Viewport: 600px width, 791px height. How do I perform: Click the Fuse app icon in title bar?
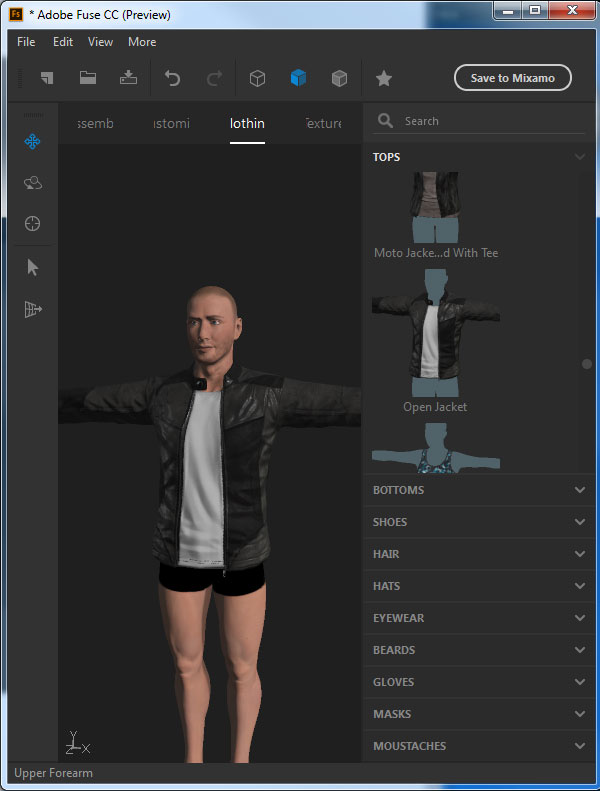tap(16, 14)
